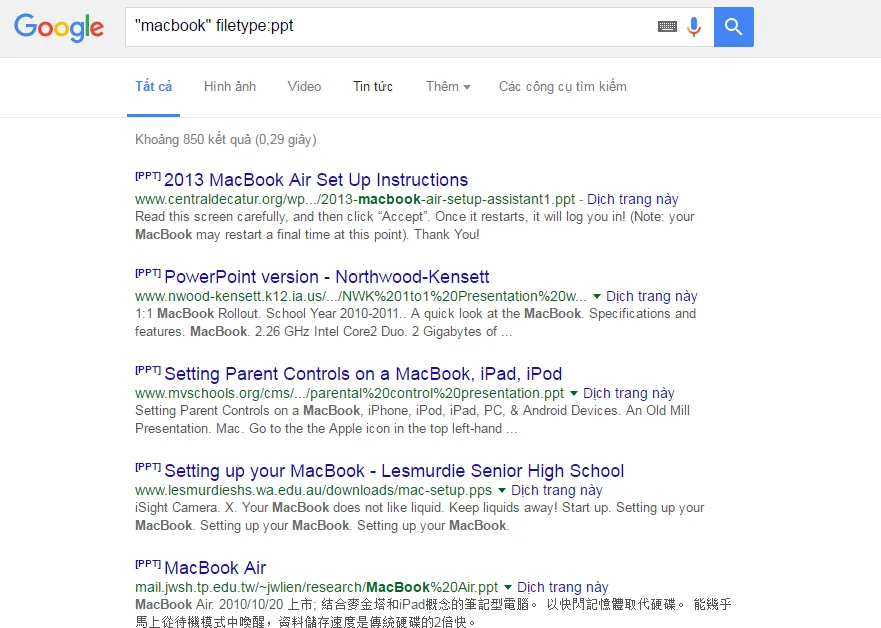Click the Google logo

59,28
